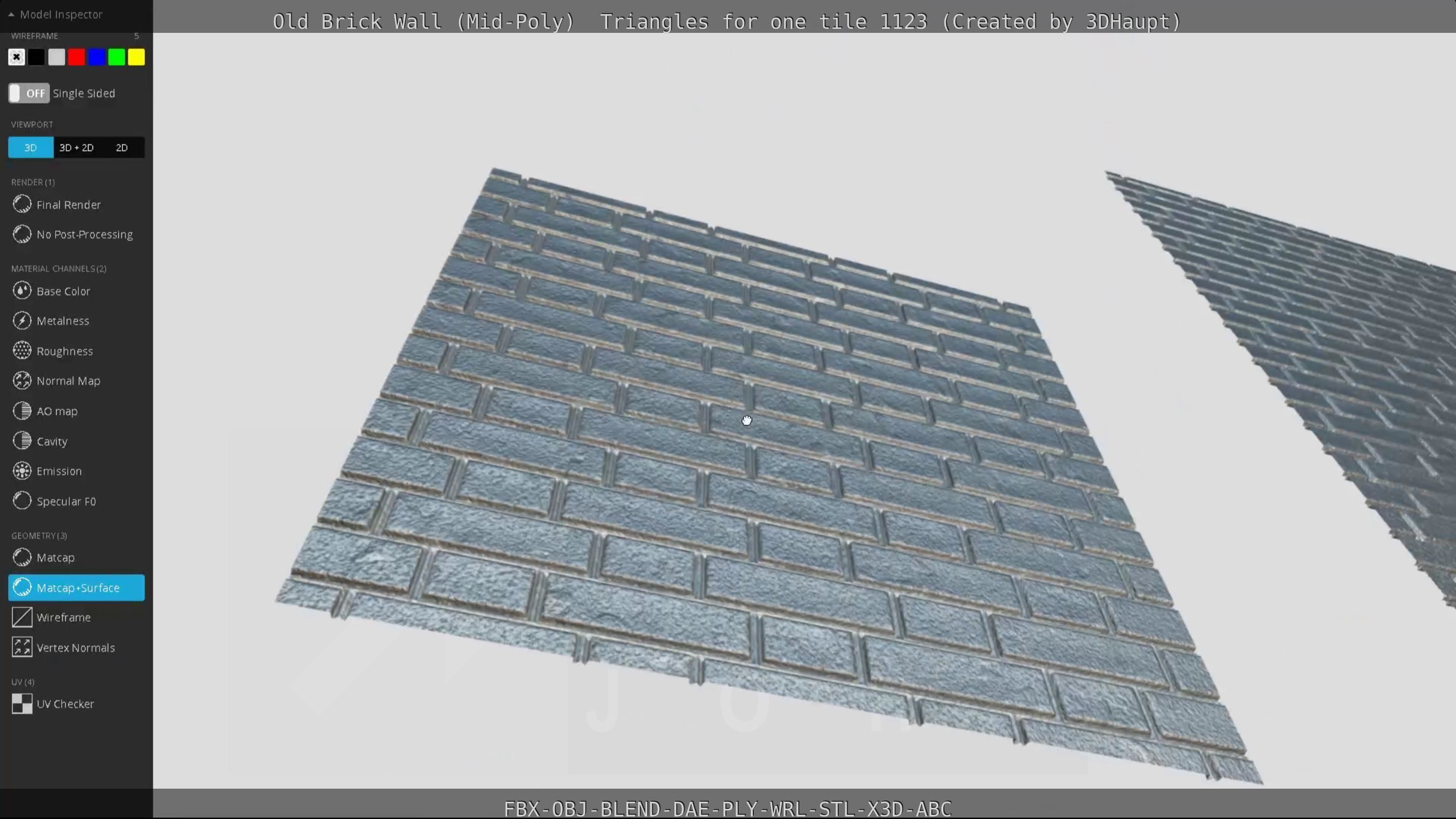The width and height of the screenshot is (1456, 819).
Task: Select the Final Render icon
Action: coord(22,204)
